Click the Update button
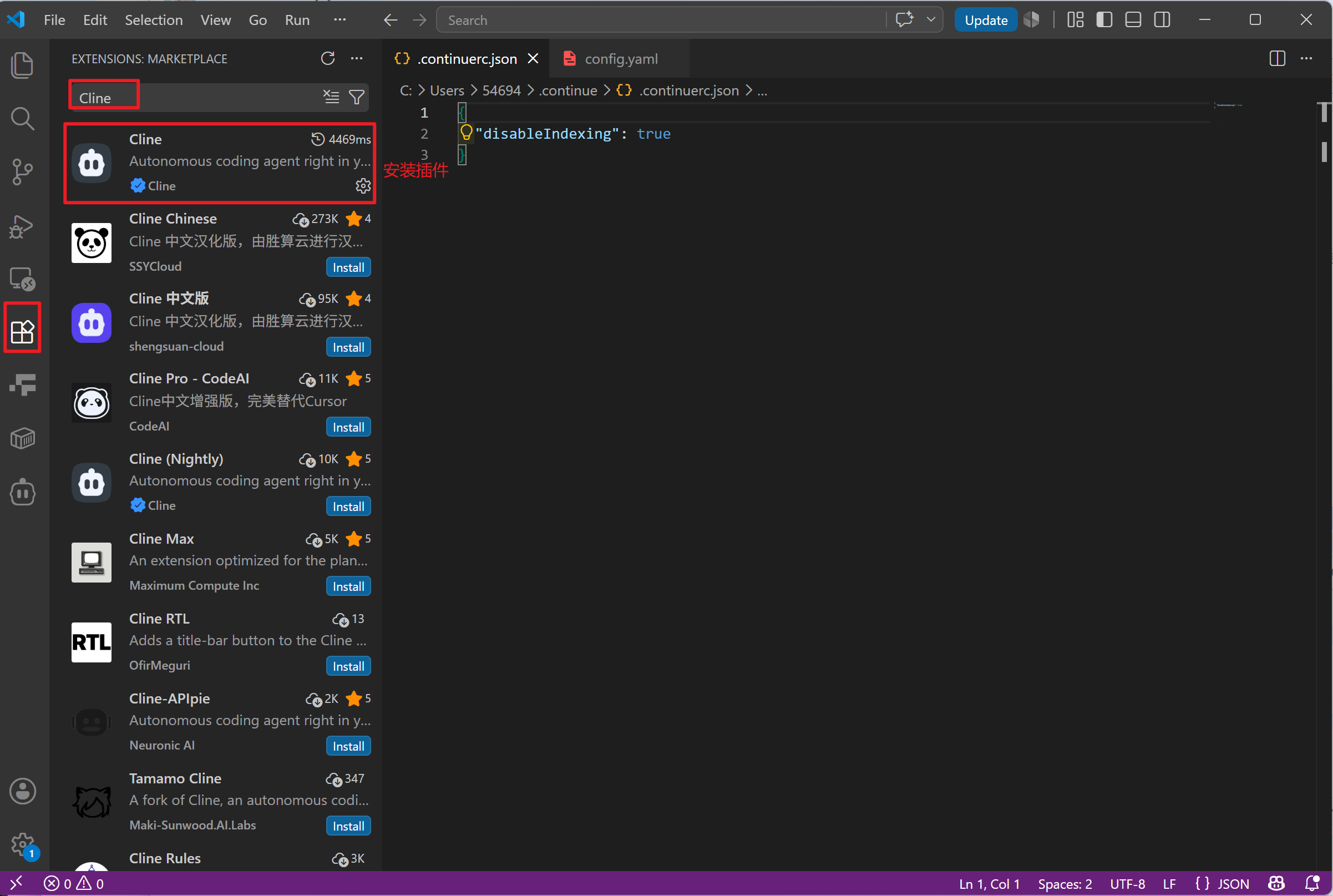This screenshot has width=1333, height=896. (x=986, y=20)
